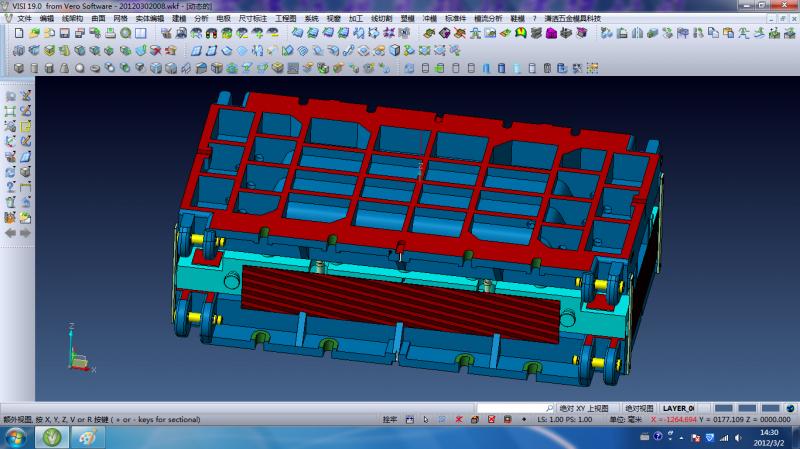Click the Print icon in top toolbar
800x449 pixels.
(111, 33)
